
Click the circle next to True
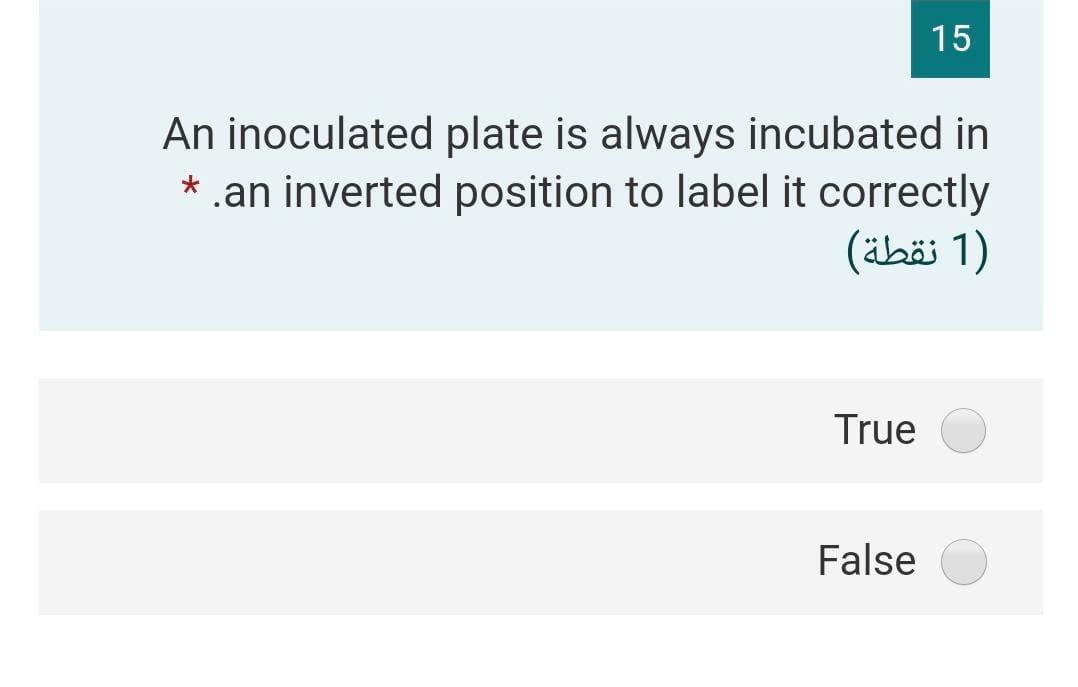tap(962, 429)
